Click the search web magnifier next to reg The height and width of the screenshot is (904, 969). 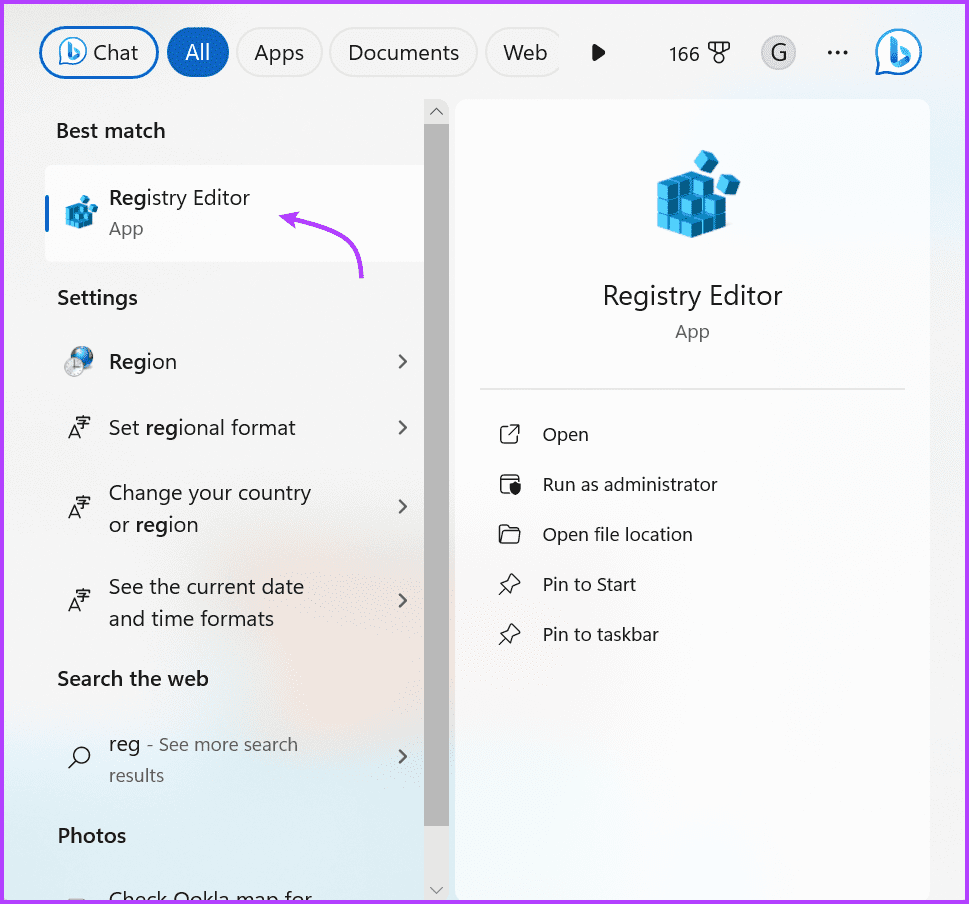click(79, 757)
